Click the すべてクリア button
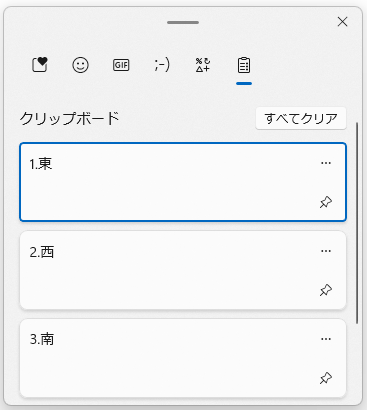The height and width of the screenshot is (410, 367). pos(301,118)
